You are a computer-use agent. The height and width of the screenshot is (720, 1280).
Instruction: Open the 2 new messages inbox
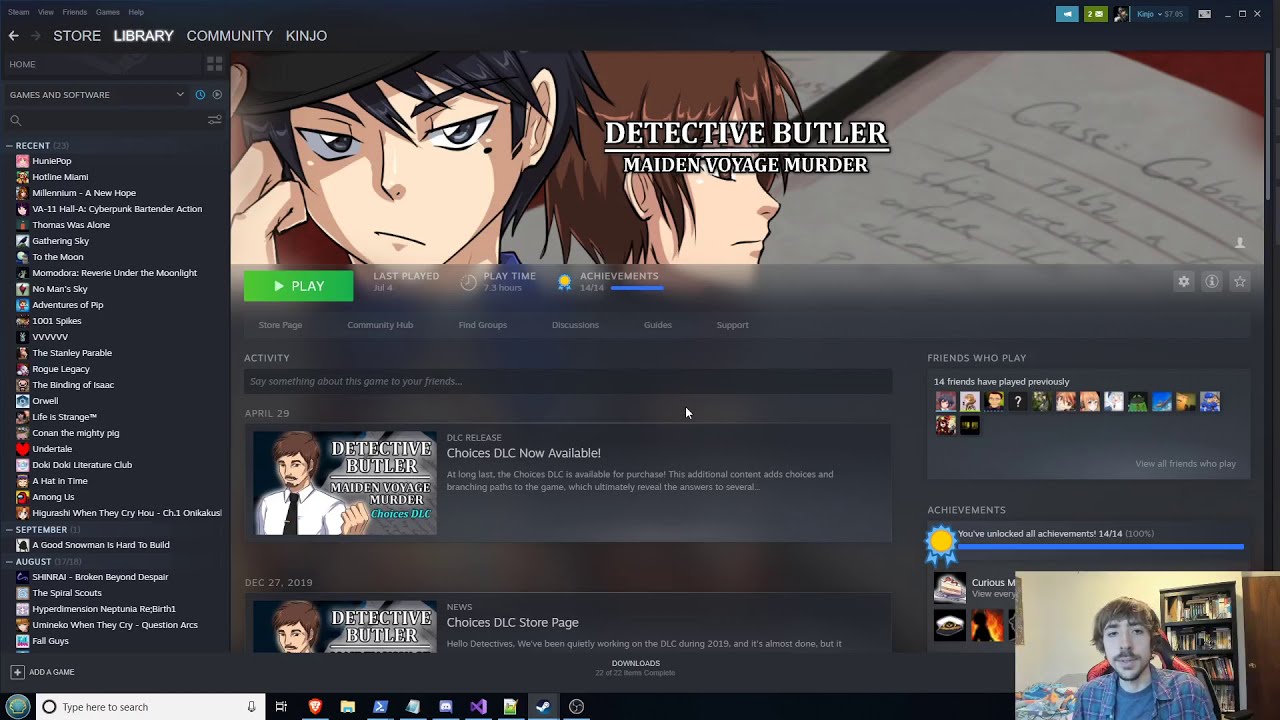[x=1096, y=14]
